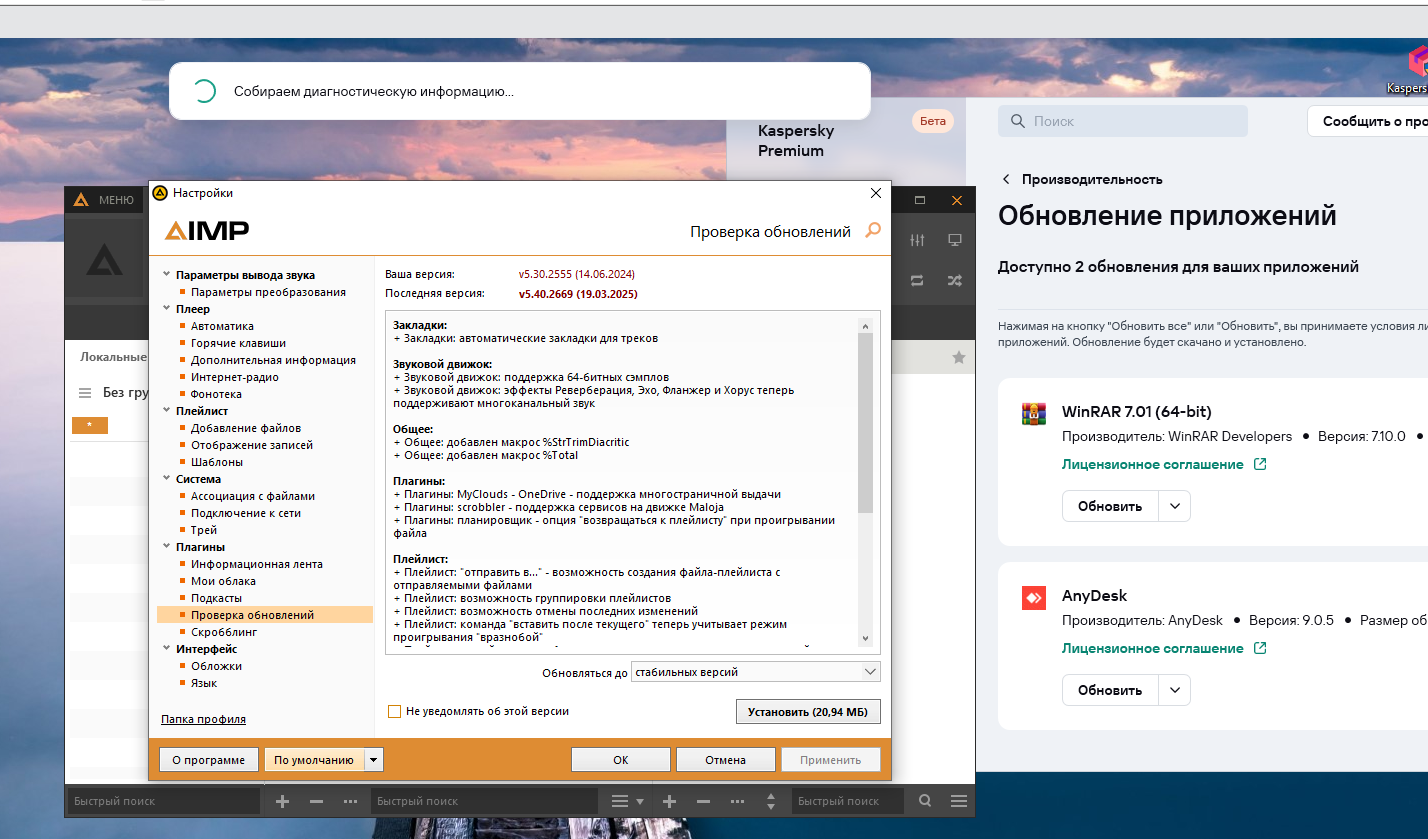Viewport: 1428px width, 839px height.
Task: Open Скробблинг settings page
Action: (x=224, y=632)
